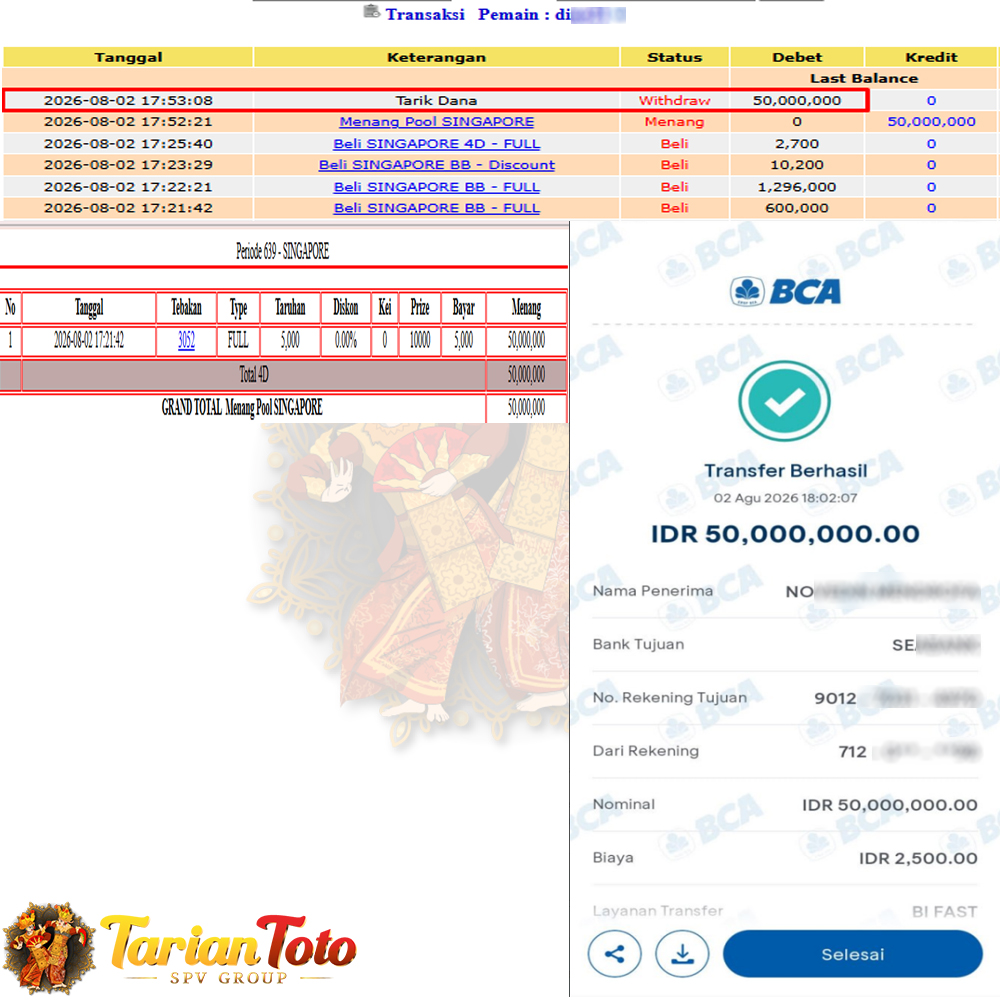Screen dimensions: 1000x1000
Task: Tap the Selesai button
Action: point(852,954)
